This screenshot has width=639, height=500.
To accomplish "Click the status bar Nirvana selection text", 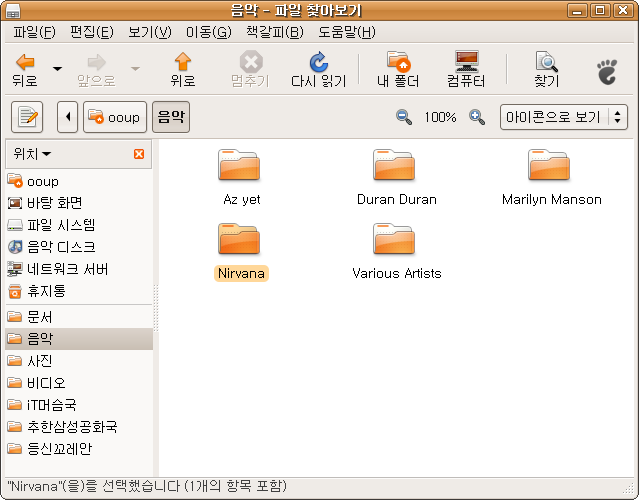I will (x=147, y=486).
